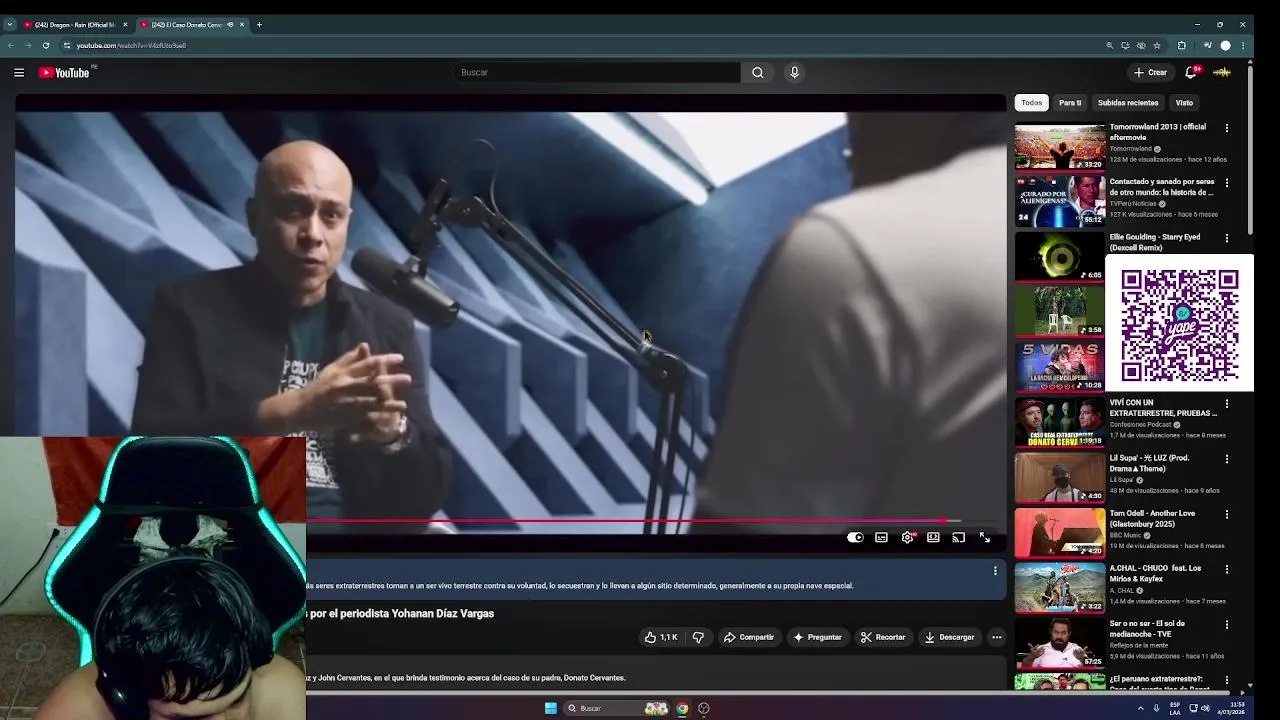1280x720 pixels.
Task: Click the Preguntar button
Action: coord(817,637)
